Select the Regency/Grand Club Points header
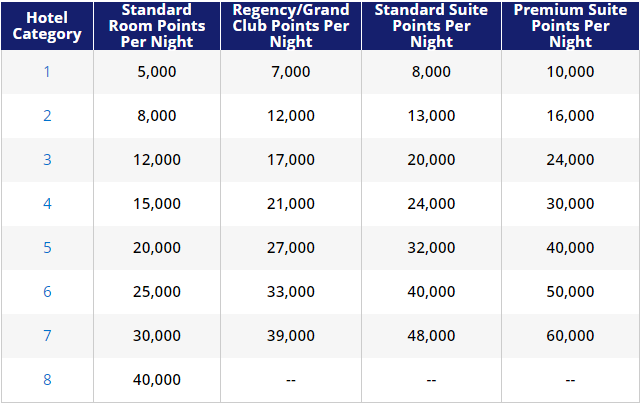The width and height of the screenshot is (642, 406). (291, 26)
